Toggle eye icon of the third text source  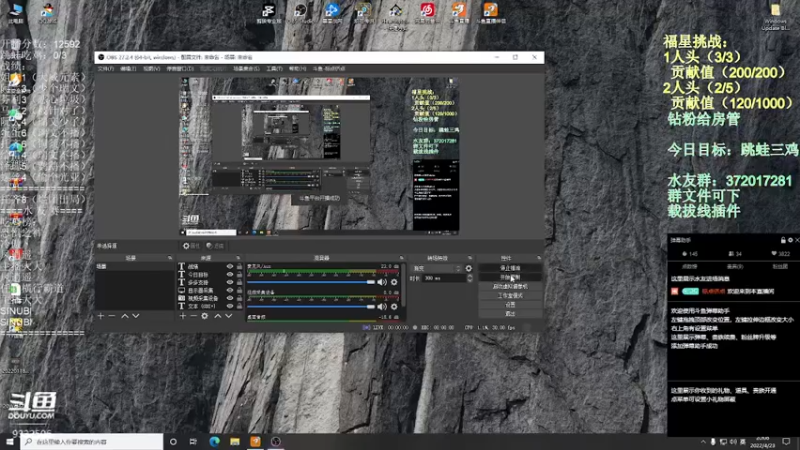coord(230,282)
